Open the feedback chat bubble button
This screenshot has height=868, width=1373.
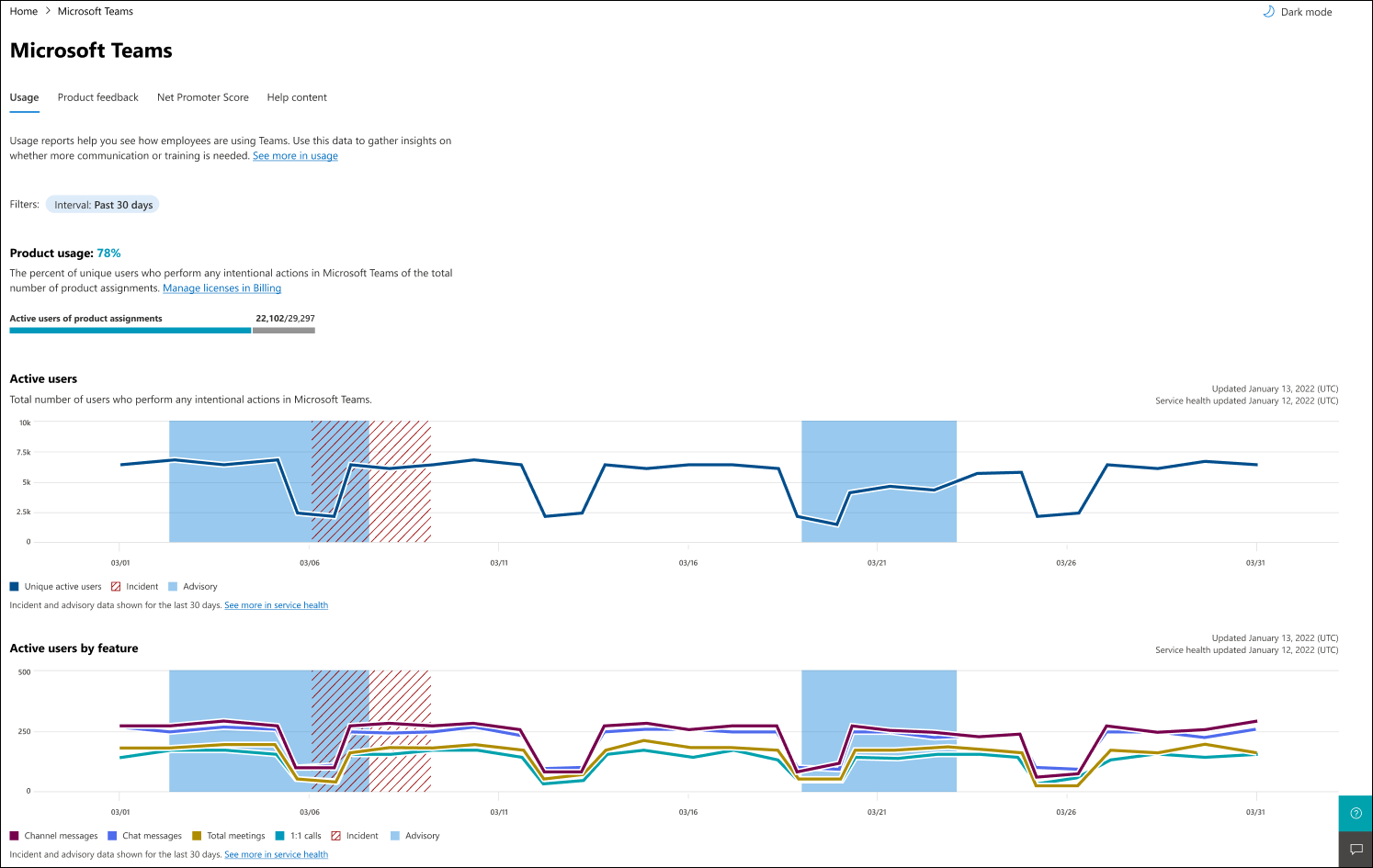coord(1356,850)
